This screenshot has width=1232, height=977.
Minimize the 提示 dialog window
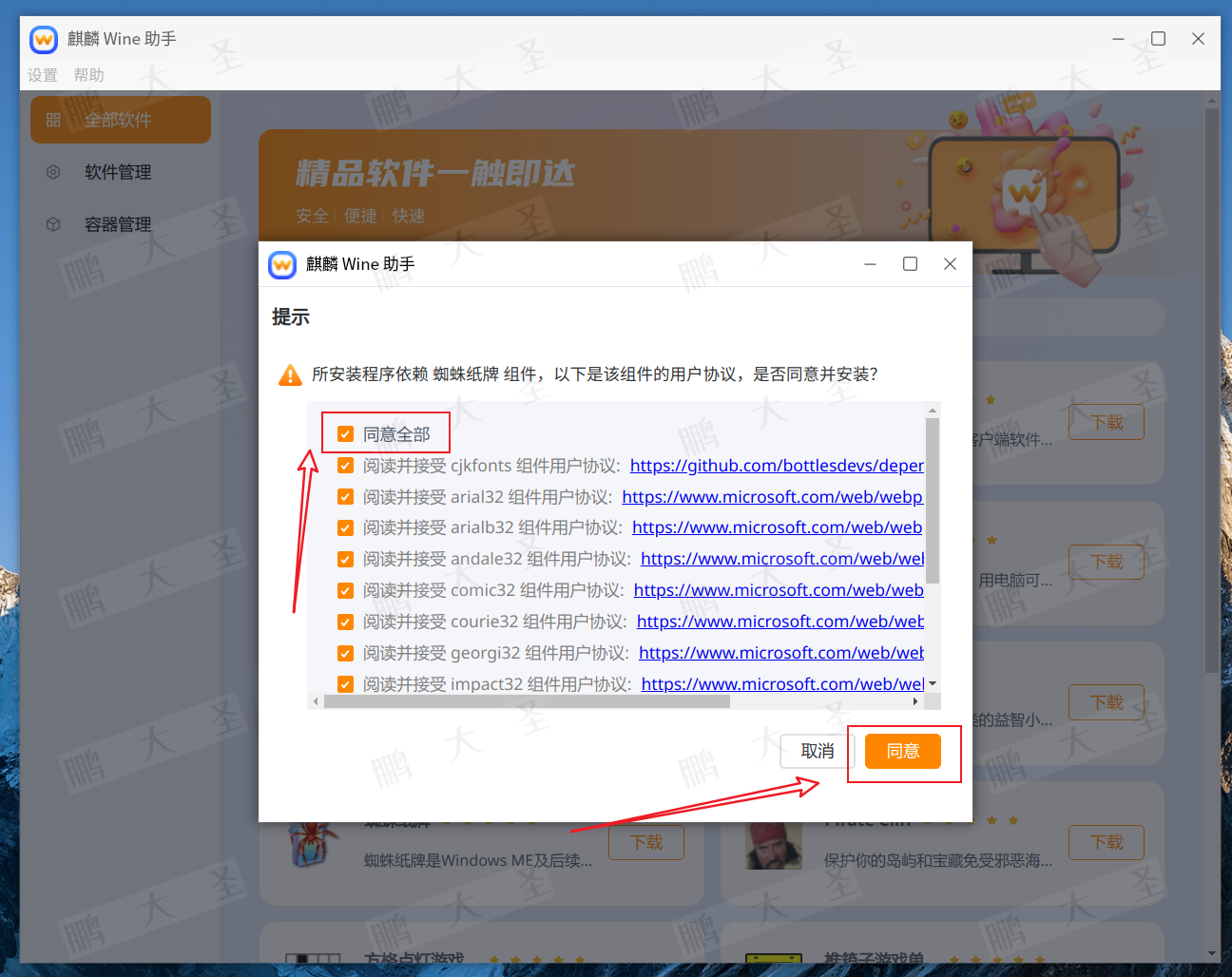pos(870,264)
